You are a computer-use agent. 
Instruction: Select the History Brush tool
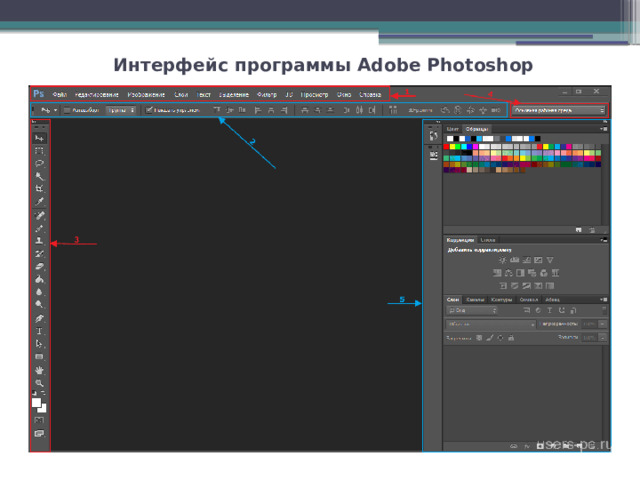(39, 253)
